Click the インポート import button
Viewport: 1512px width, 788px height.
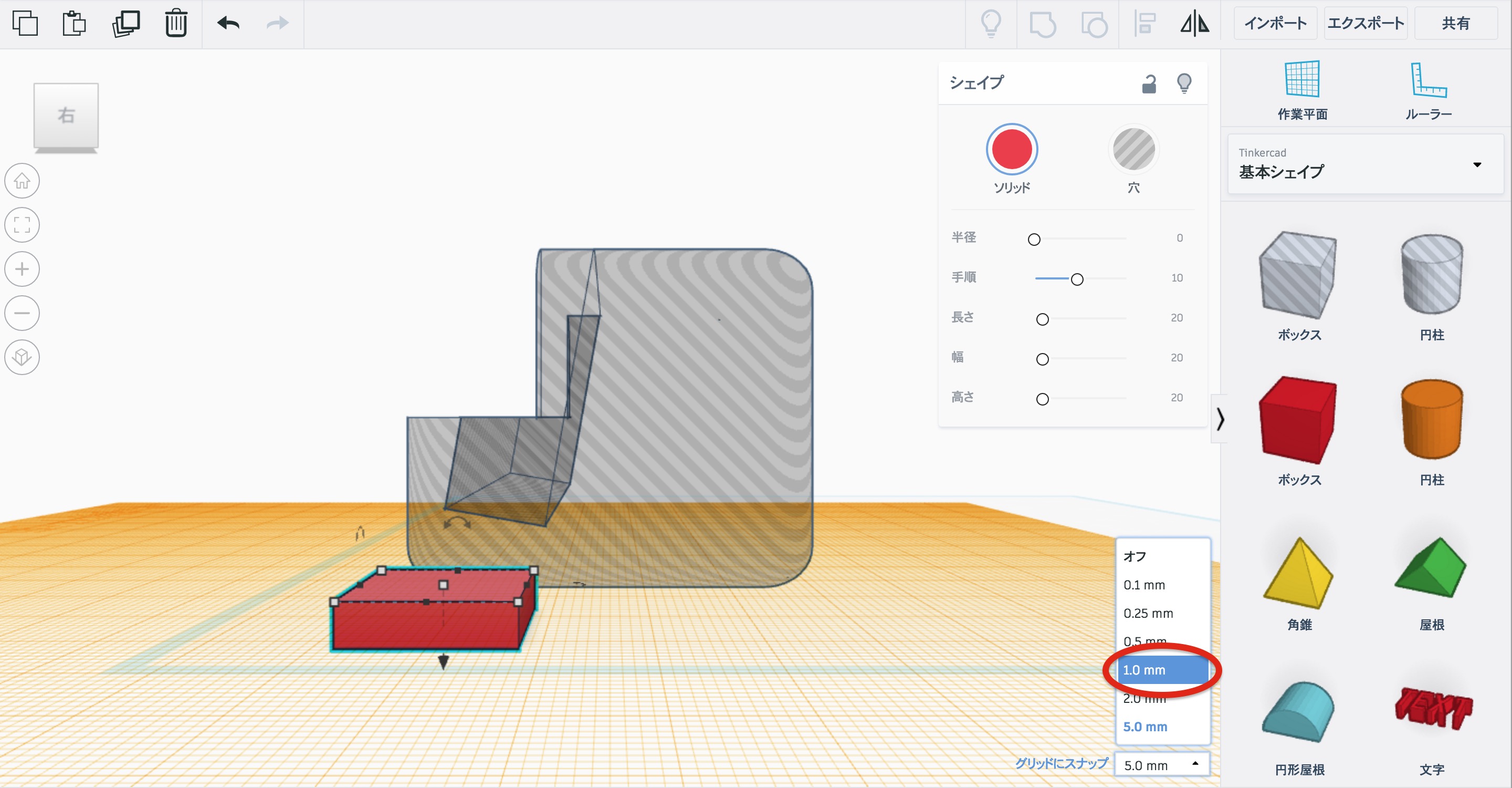pos(1275,24)
